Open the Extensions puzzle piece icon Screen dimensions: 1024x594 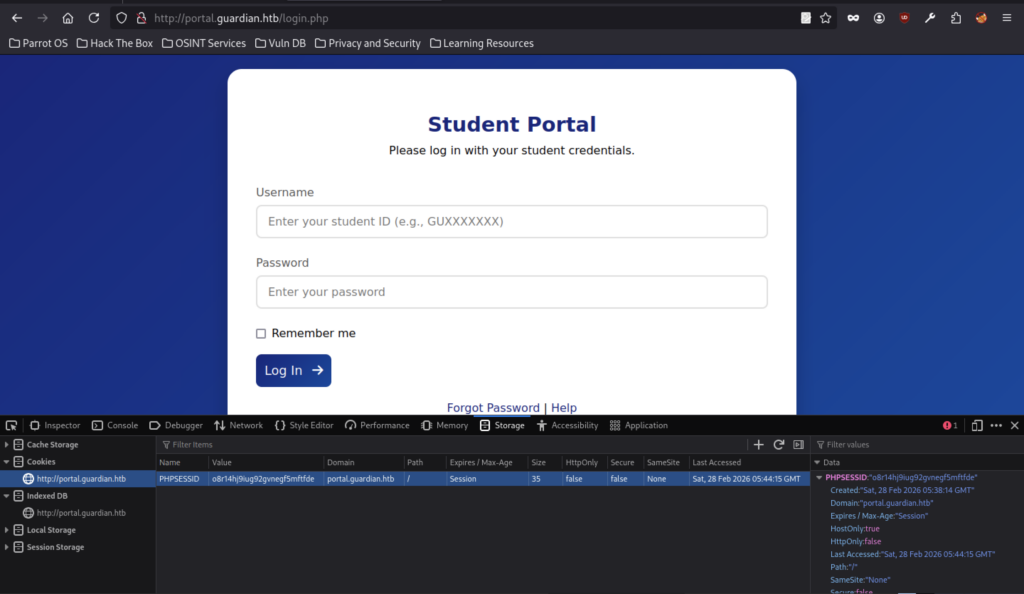[956, 18]
